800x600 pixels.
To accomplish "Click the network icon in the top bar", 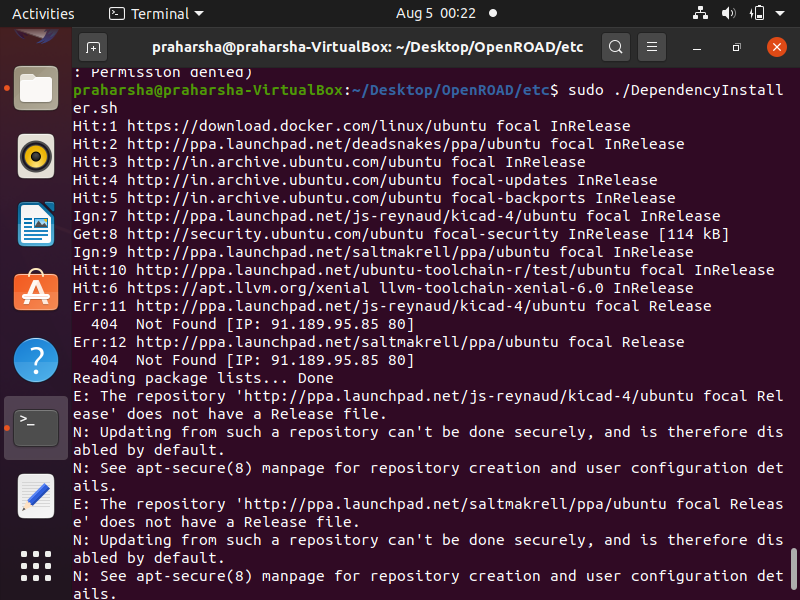I will pos(700,14).
